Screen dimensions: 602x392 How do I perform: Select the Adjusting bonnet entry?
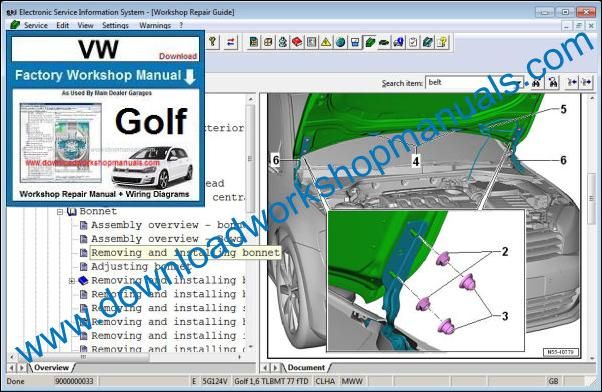141,266
